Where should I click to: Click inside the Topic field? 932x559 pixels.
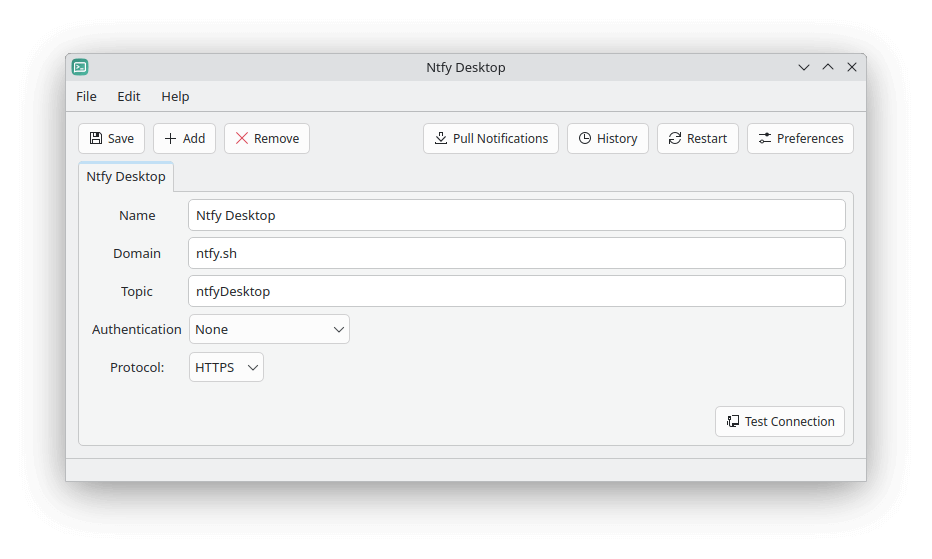point(516,291)
